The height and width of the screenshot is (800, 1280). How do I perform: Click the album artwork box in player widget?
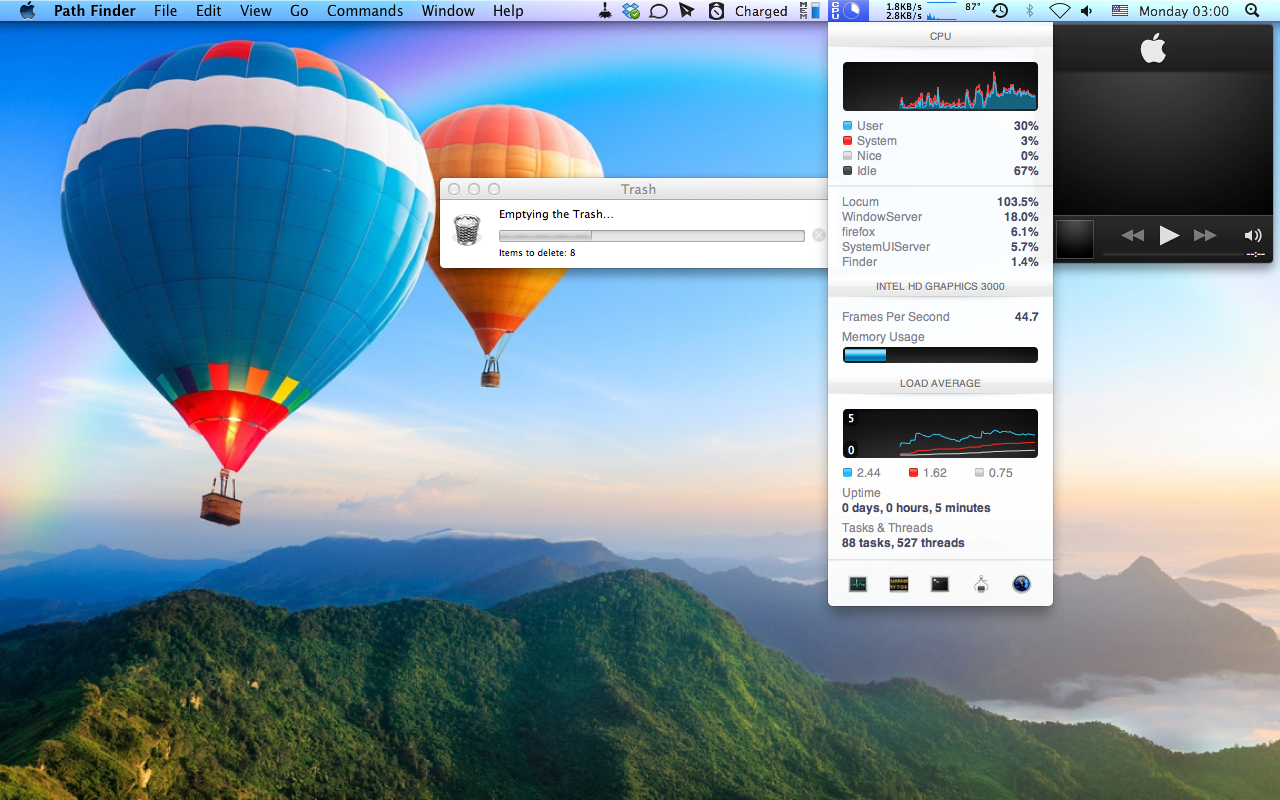click(x=1075, y=240)
